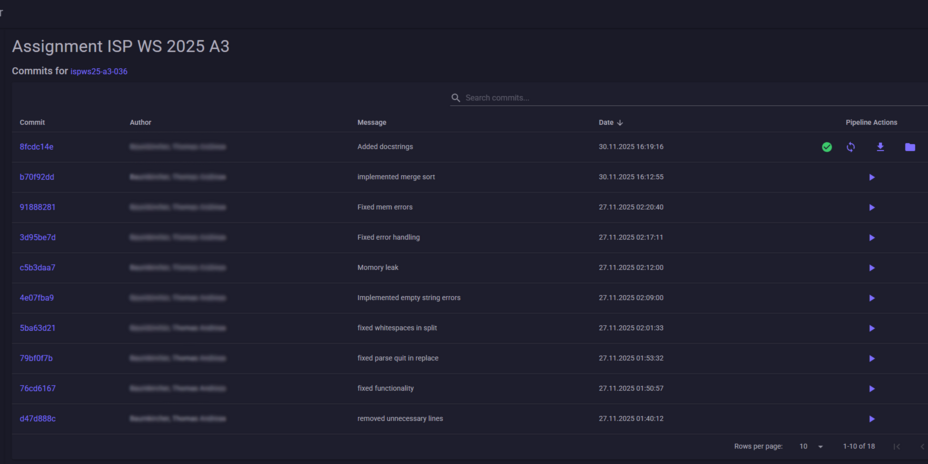Download artifacts for the Added docstrings commit
This screenshot has width=928, height=464.
point(880,147)
